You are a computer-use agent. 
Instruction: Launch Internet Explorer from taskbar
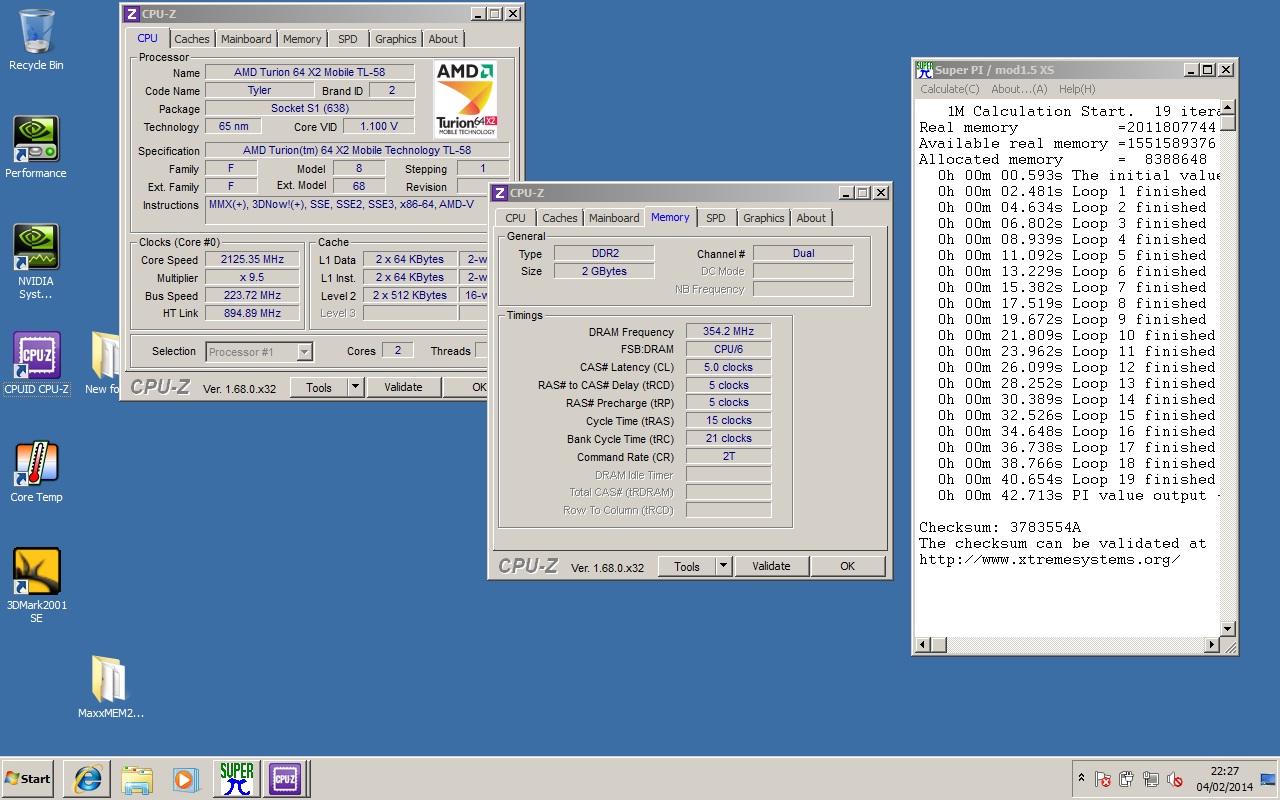86,778
